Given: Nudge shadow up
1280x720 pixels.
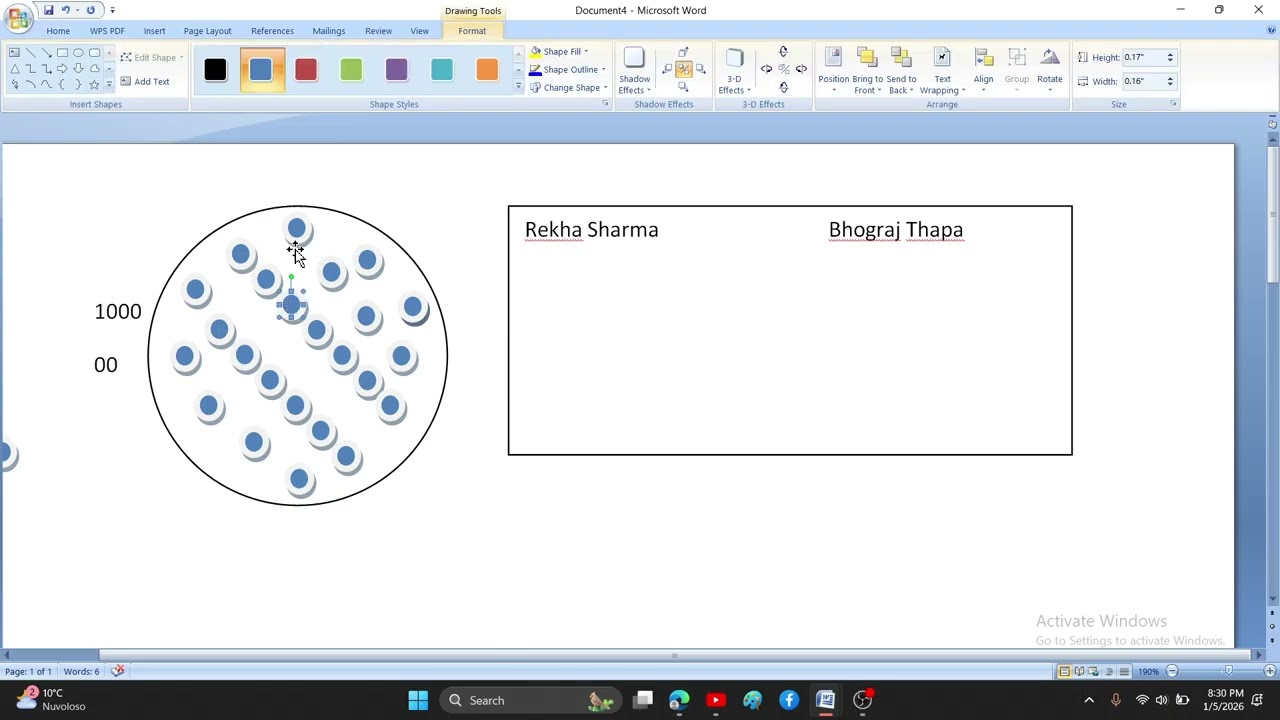Looking at the screenshot, I should pos(683,52).
